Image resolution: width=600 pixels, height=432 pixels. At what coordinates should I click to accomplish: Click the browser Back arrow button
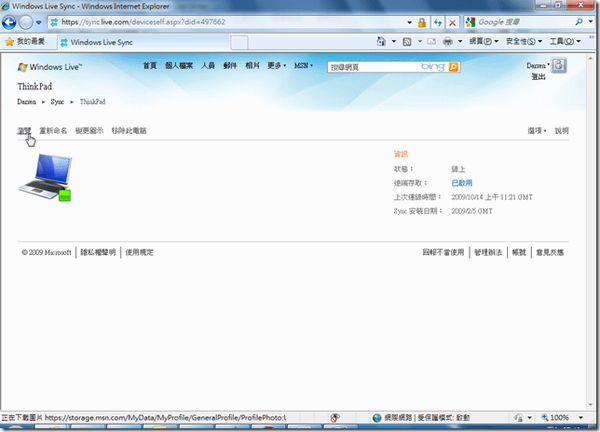9,23
